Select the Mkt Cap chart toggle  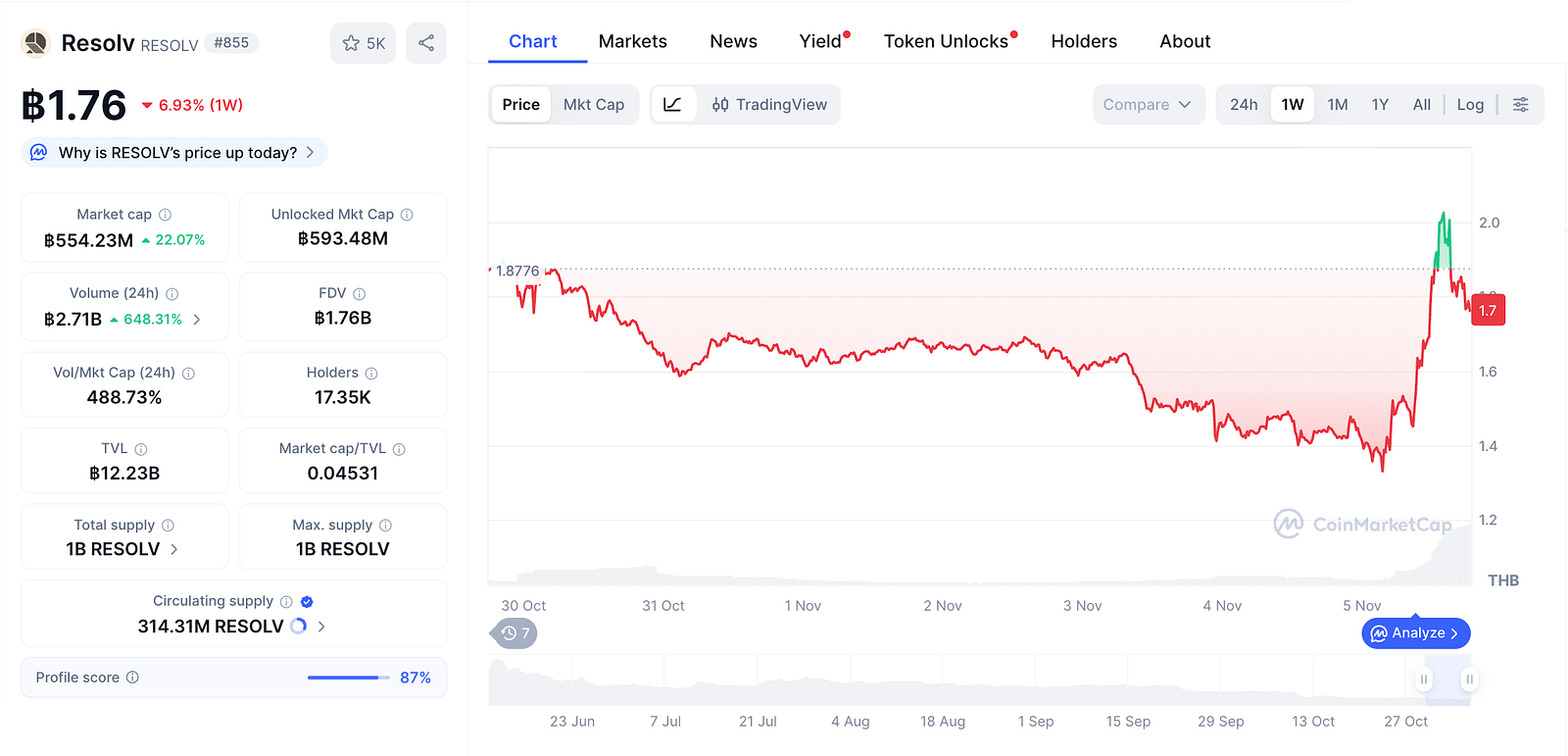594,105
